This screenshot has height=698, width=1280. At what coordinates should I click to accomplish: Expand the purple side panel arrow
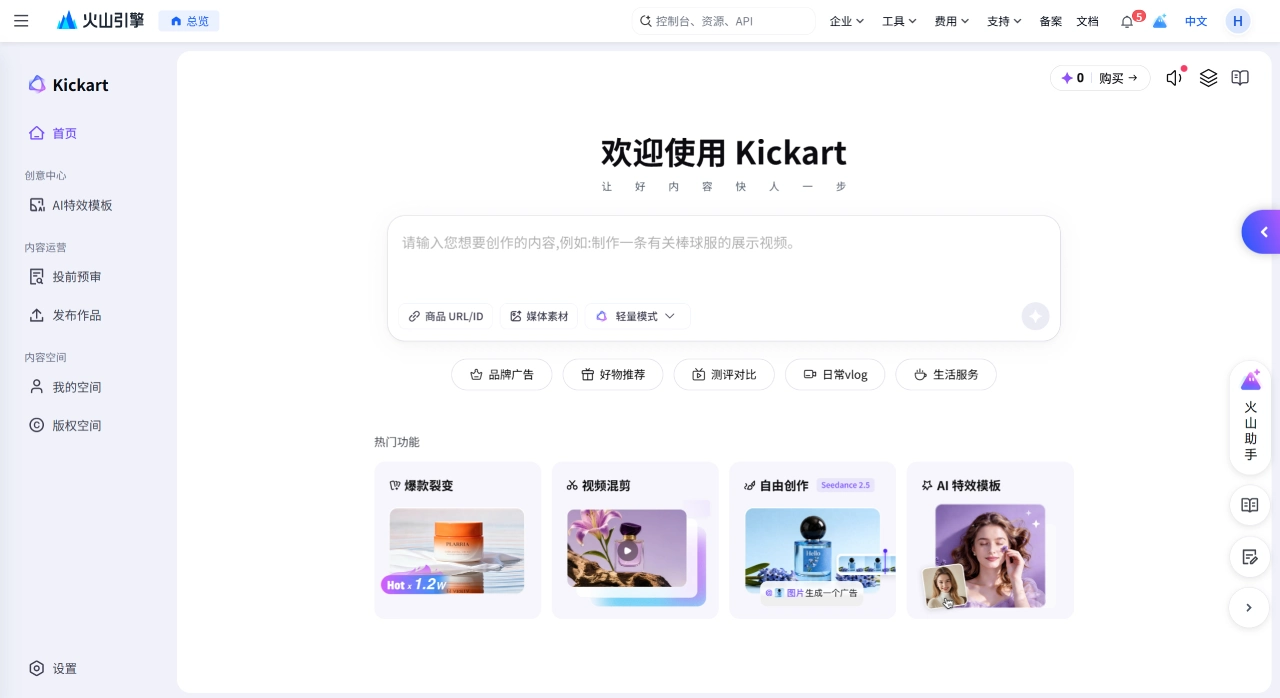point(1263,232)
